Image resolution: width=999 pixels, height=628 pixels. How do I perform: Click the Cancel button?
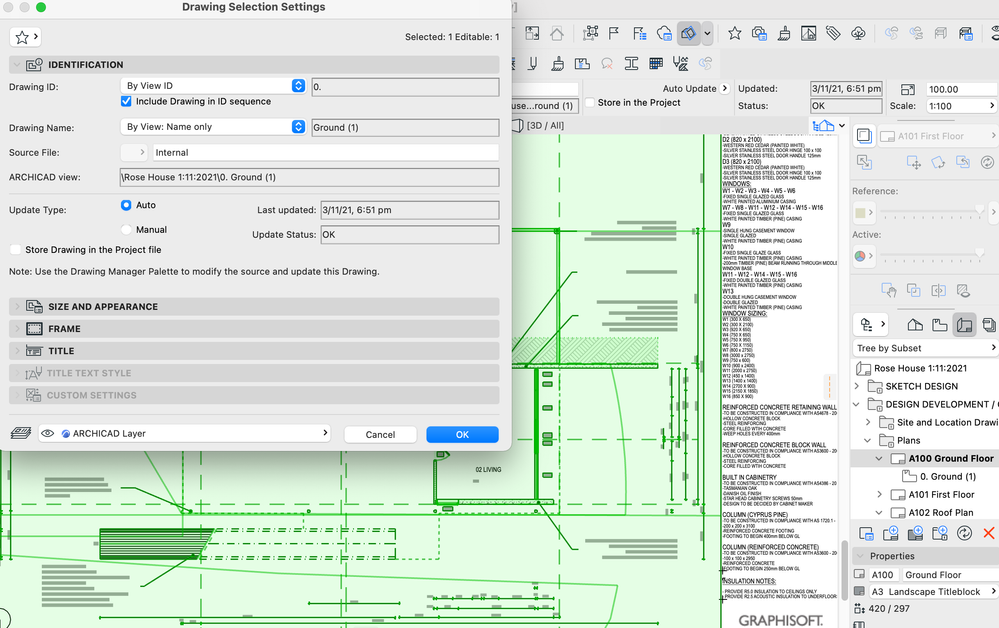(380, 435)
